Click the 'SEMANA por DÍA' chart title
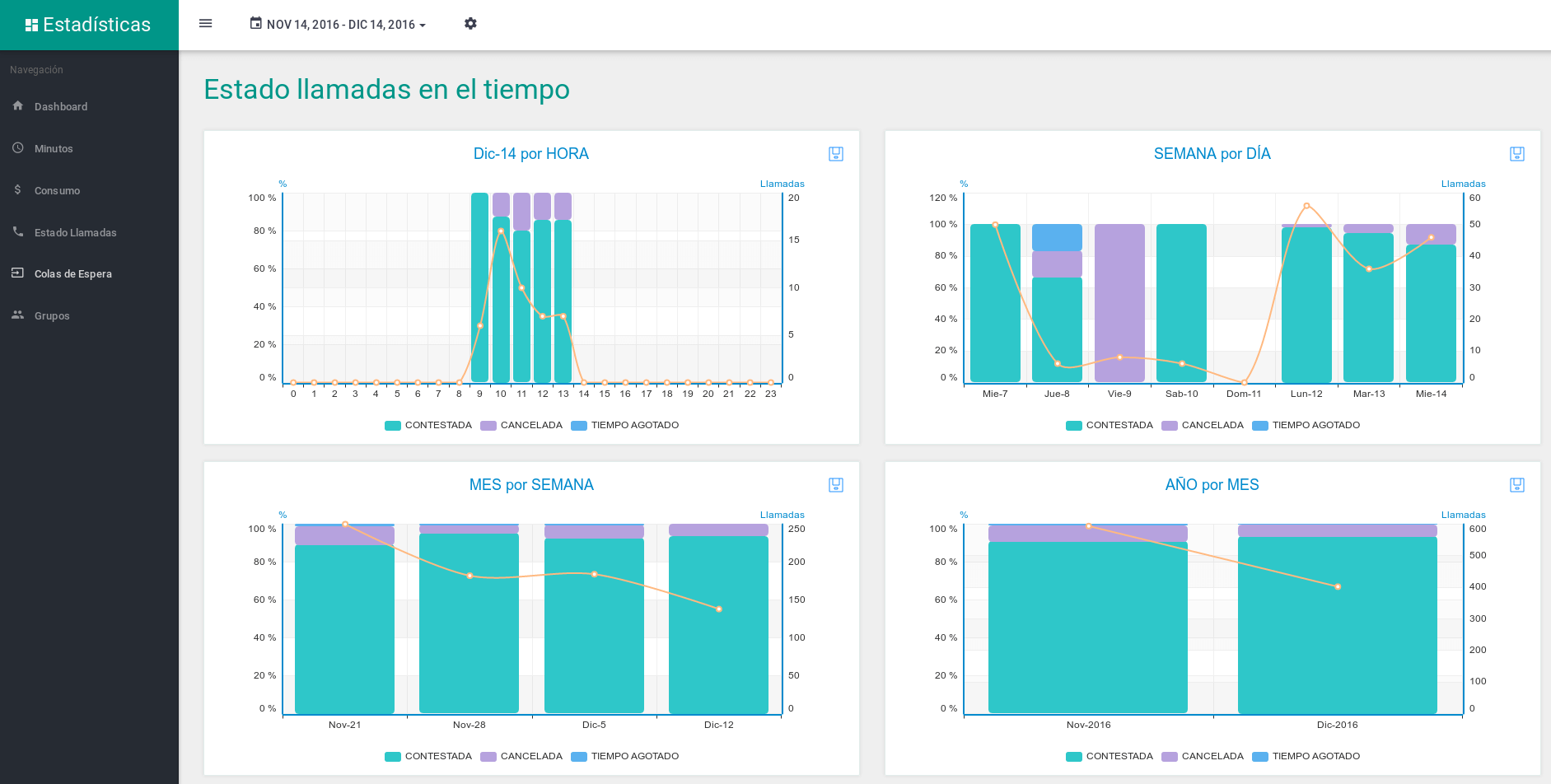Image resolution: width=1551 pixels, height=784 pixels. (x=1212, y=154)
